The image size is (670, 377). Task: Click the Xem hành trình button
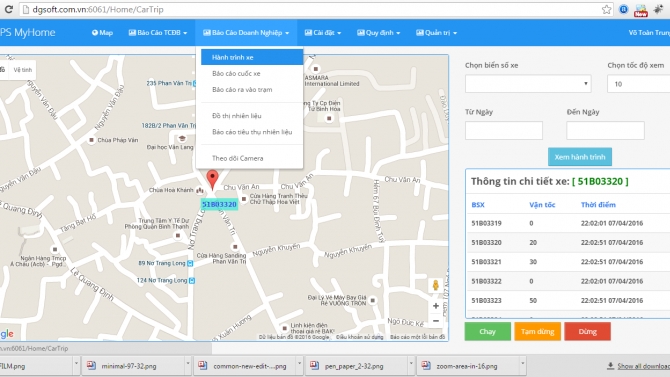click(580, 157)
